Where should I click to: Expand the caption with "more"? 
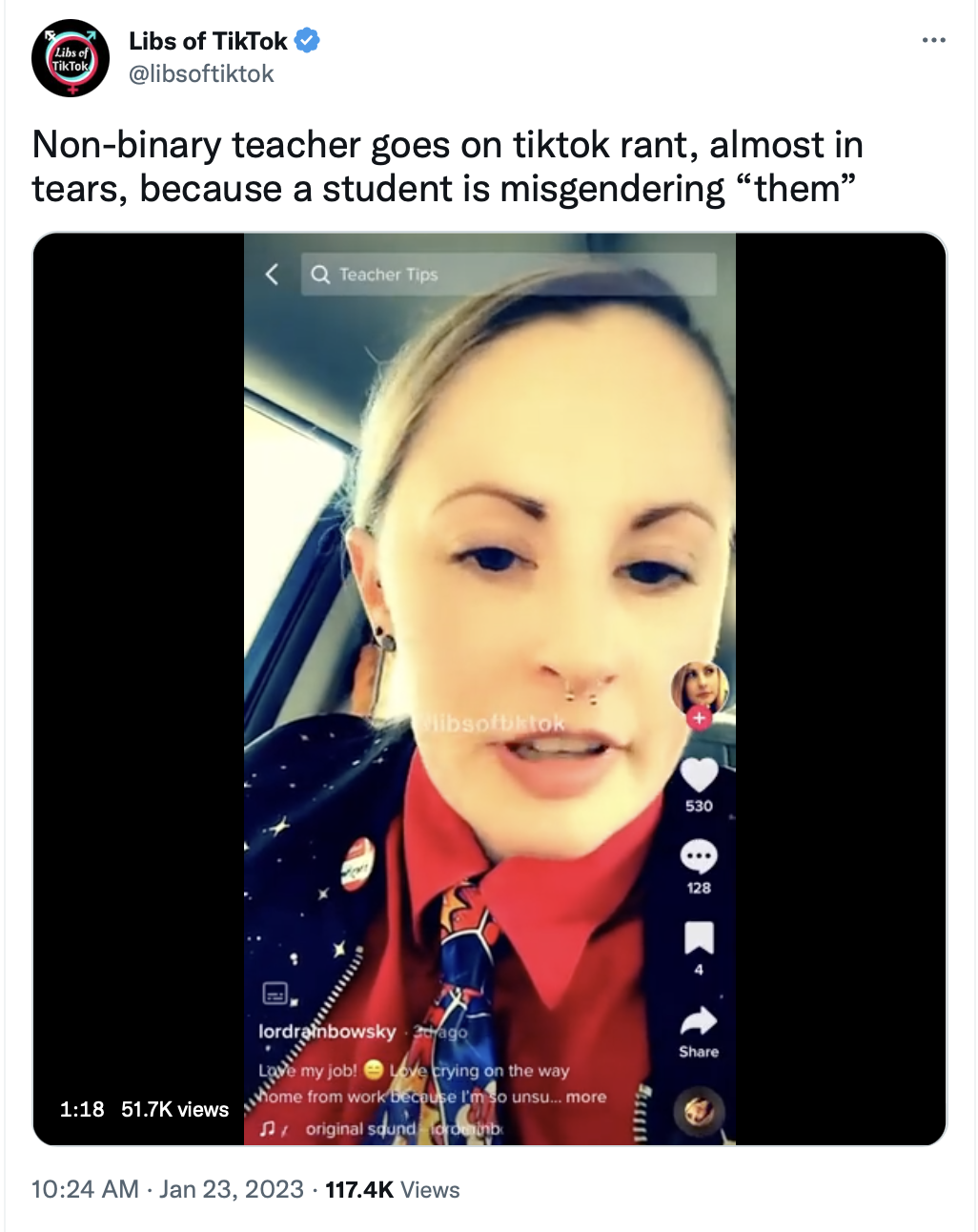[586, 1097]
